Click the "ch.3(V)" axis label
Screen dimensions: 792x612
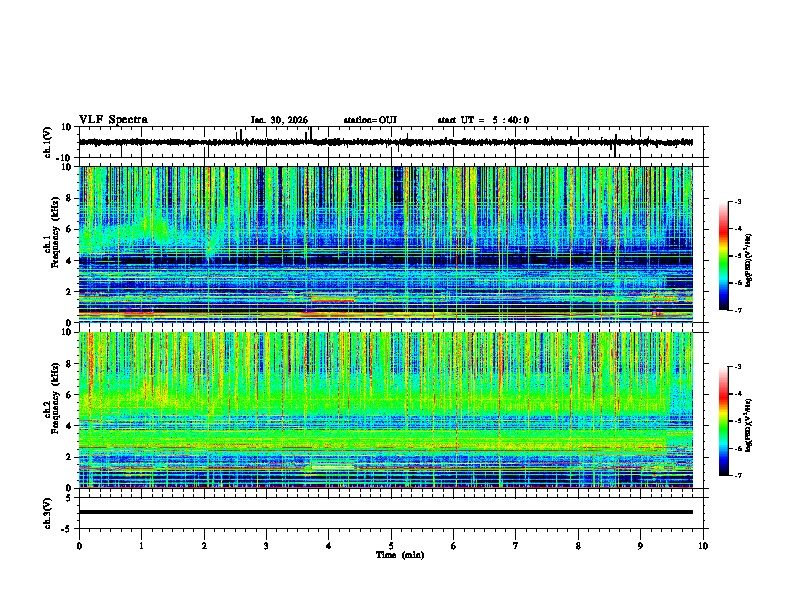[x=48, y=513]
